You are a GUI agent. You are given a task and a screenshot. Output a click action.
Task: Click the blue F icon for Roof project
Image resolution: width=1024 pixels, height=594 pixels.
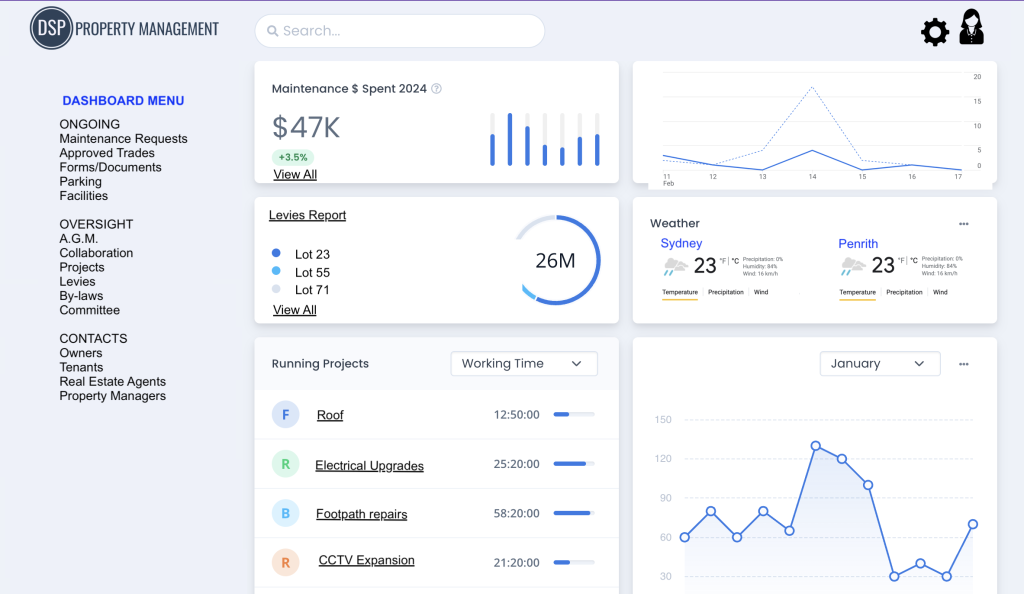click(x=285, y=414)
